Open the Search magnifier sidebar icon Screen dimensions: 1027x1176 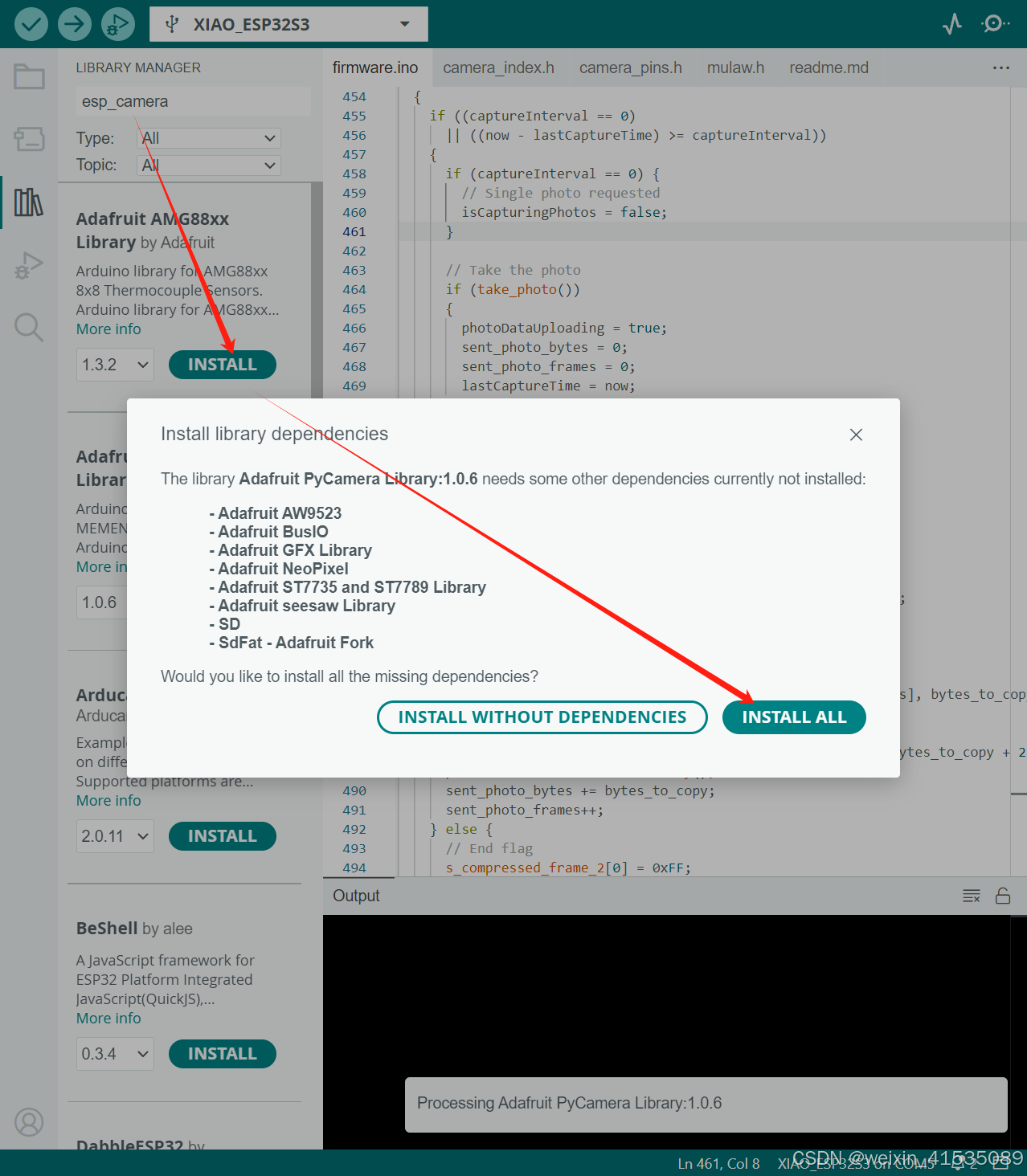coord(29,328)
